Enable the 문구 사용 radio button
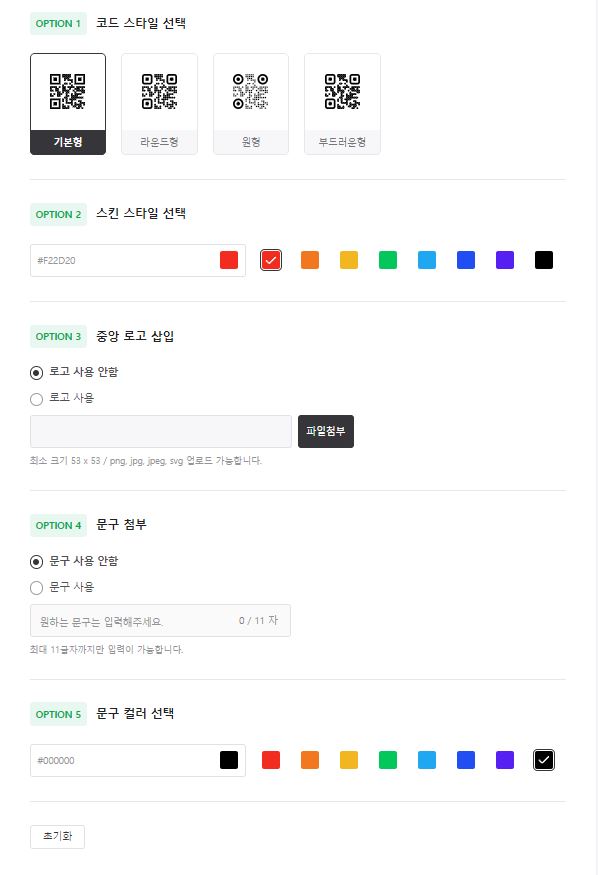 (35, 587)
